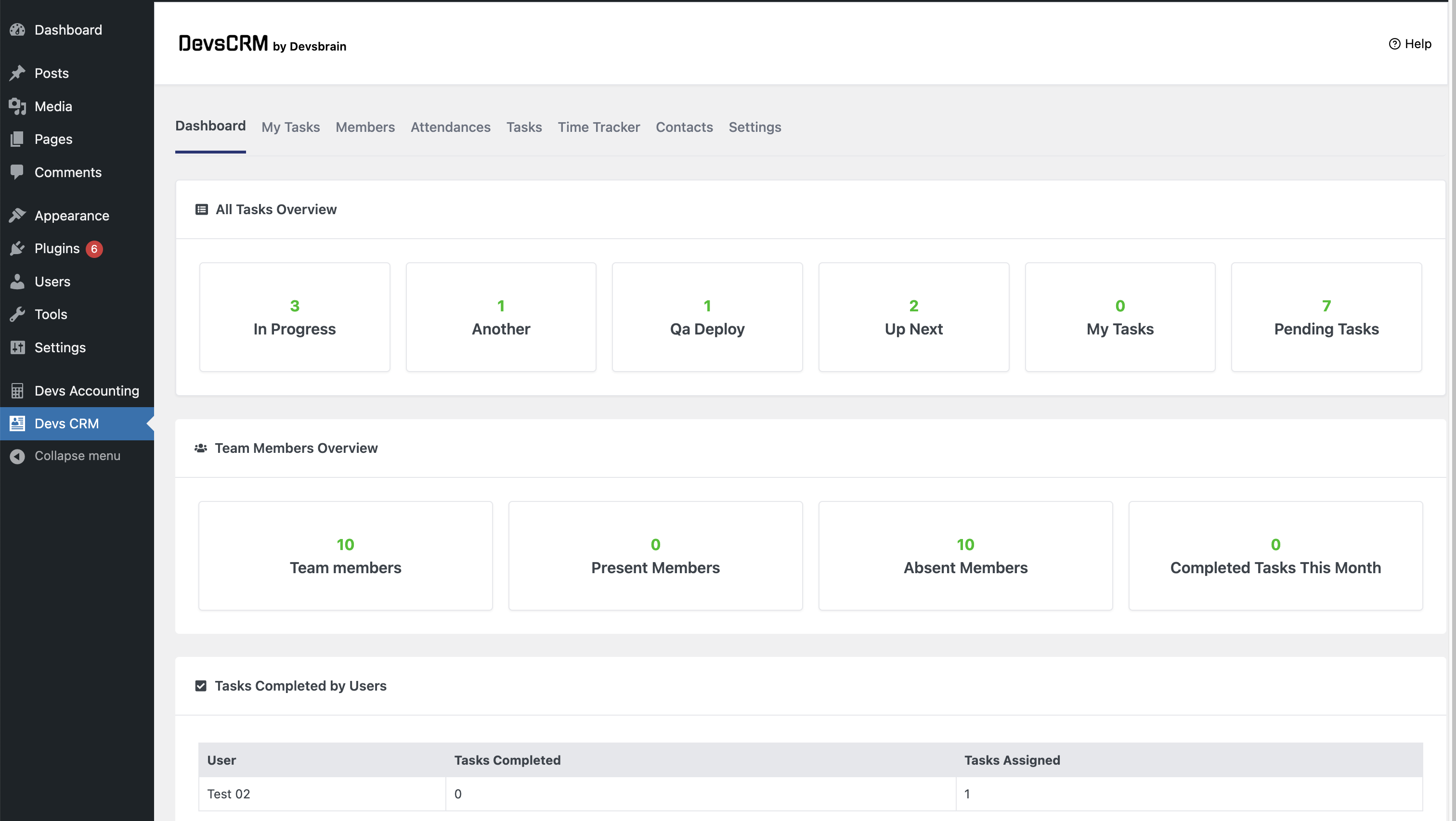Screen dimensions: 1456x821
Task: Click the Posts pushpin icon
Action: [x=17, y=73]
